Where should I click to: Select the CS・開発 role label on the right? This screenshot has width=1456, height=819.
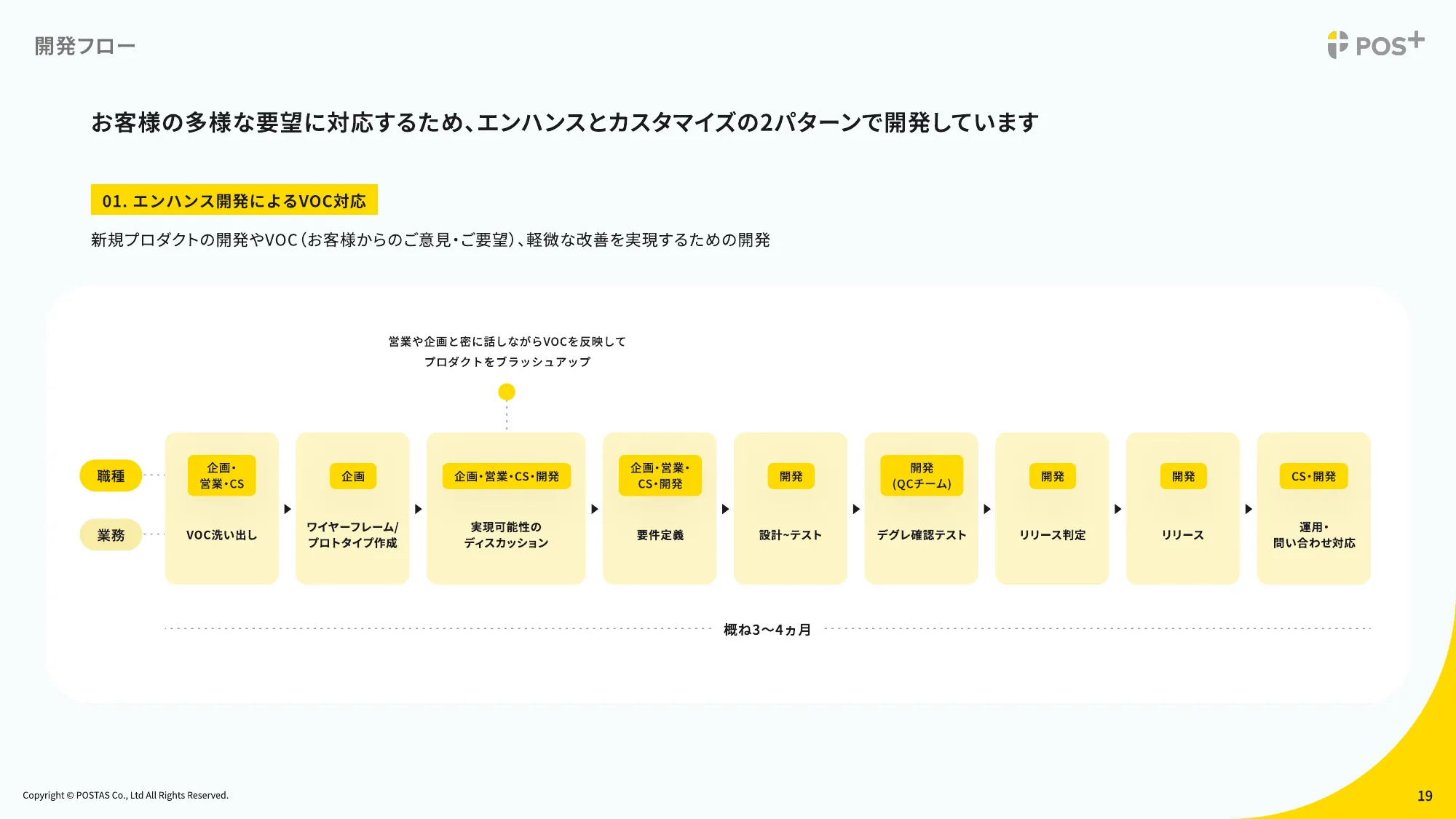click(x=1313, y=477)
